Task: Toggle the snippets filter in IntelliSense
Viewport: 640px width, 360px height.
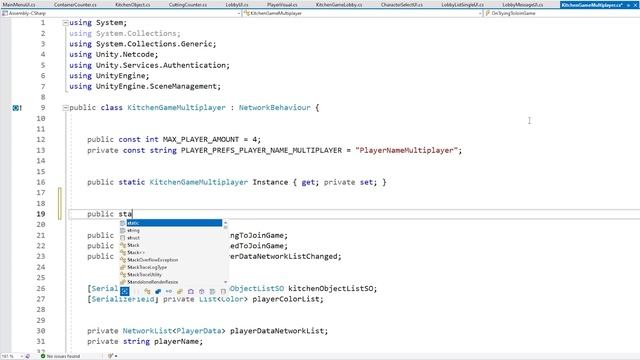Action: tap(223, 291)
